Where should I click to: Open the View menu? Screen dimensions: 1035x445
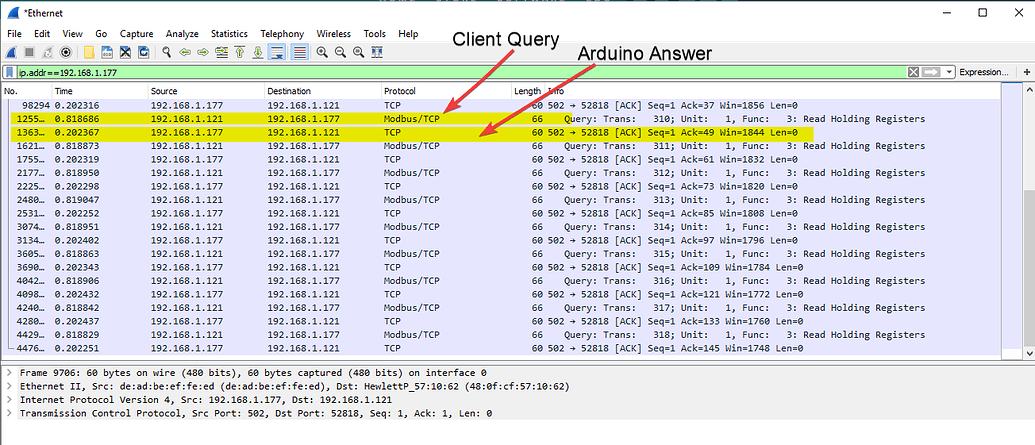73,34
